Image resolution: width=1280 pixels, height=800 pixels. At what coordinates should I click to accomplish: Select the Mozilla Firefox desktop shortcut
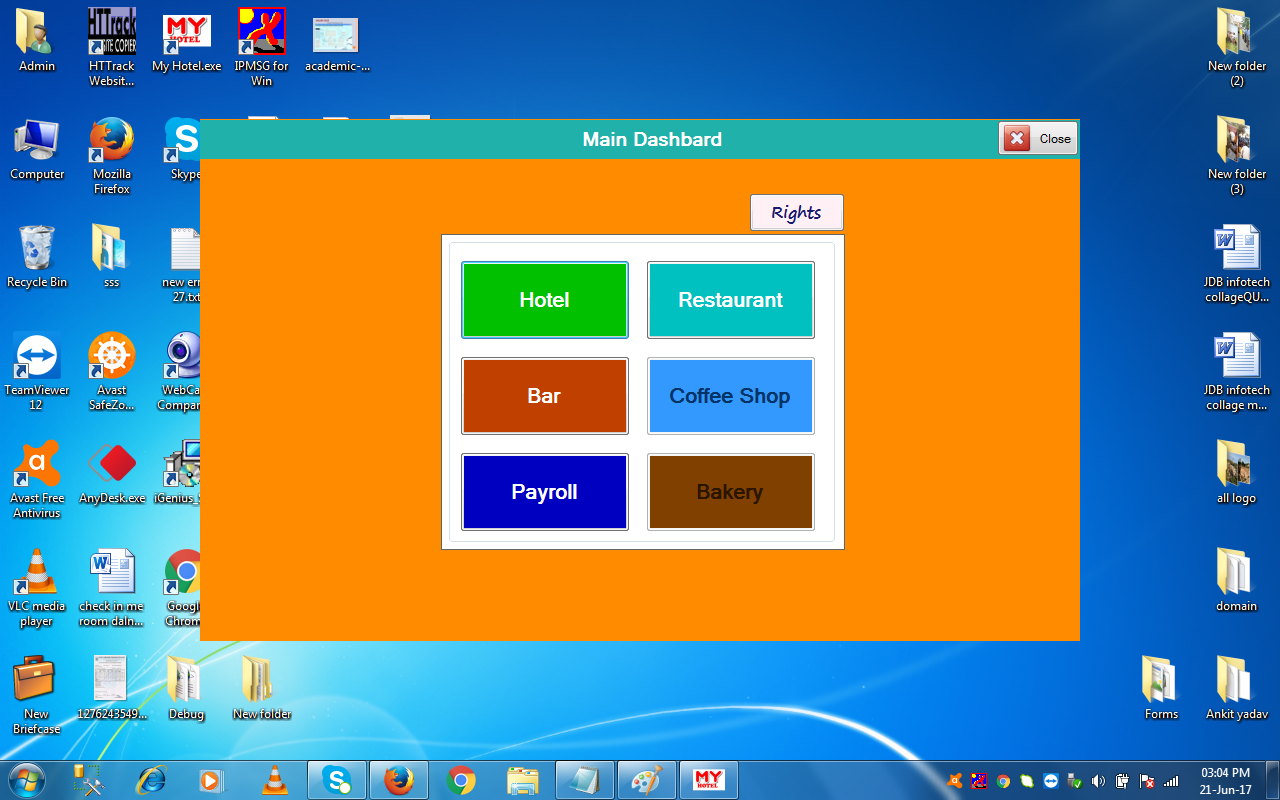[112, 156]
